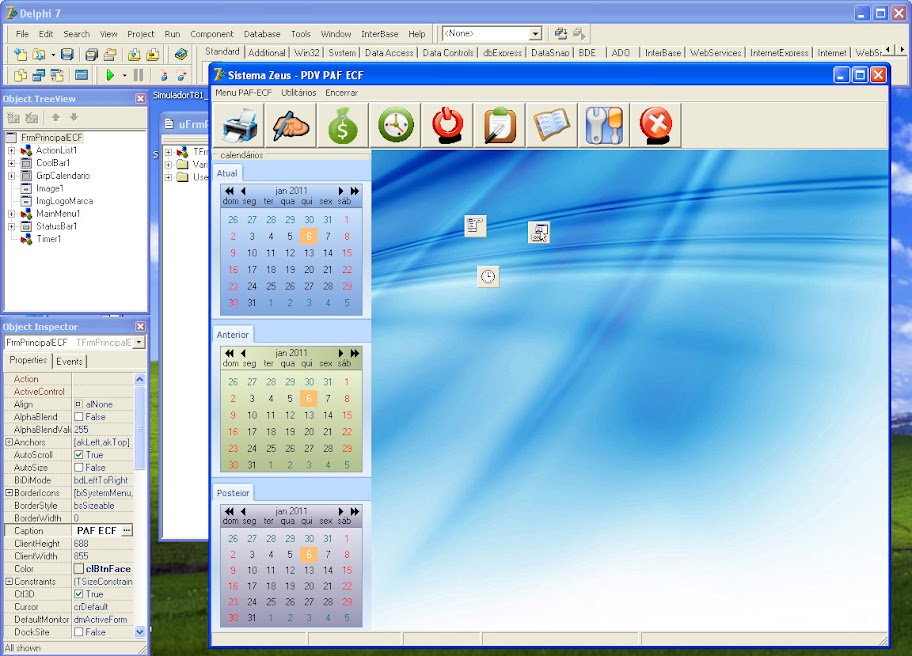912x656 pixels.
Task: Select the Additional component palette tab
Action: coord(267,52)
